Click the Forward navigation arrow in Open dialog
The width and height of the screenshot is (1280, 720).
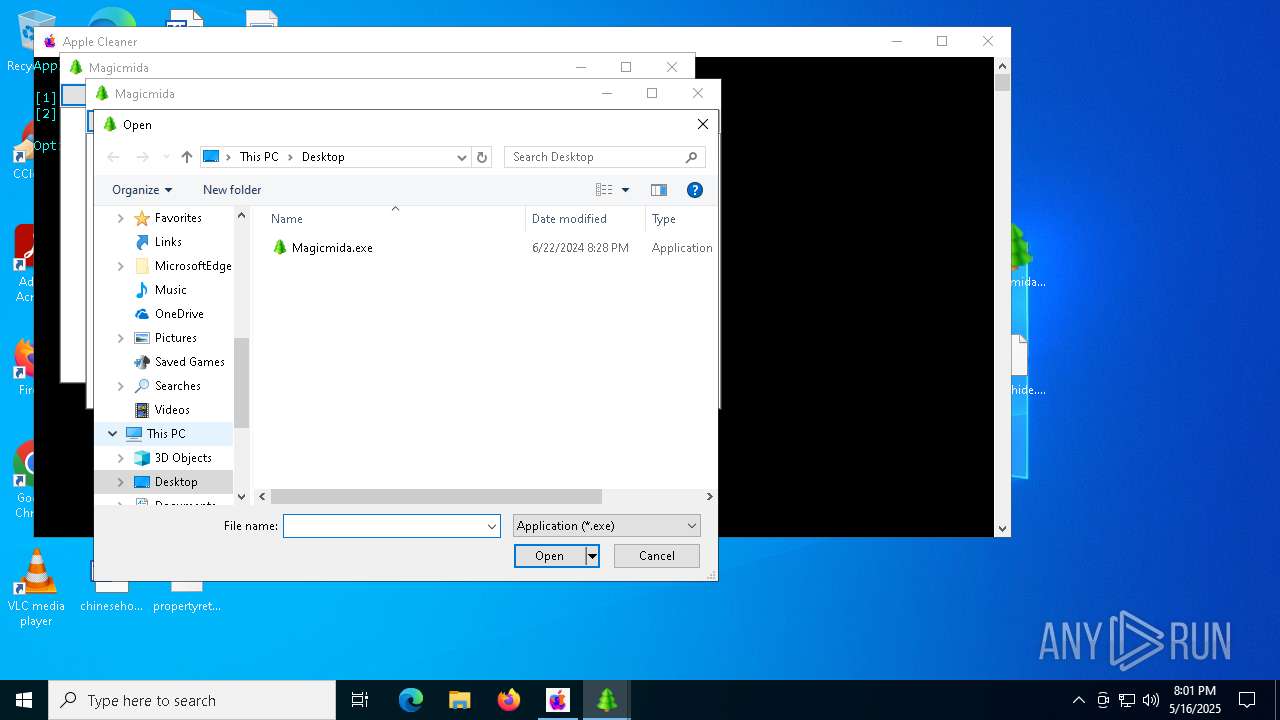coord(143,157)
